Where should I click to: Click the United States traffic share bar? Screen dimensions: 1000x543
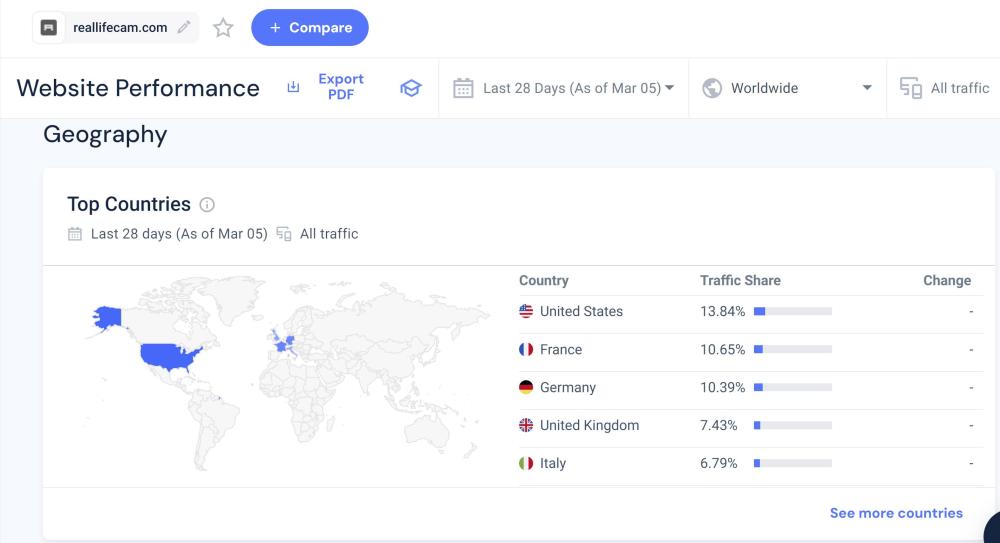[792, 311]
